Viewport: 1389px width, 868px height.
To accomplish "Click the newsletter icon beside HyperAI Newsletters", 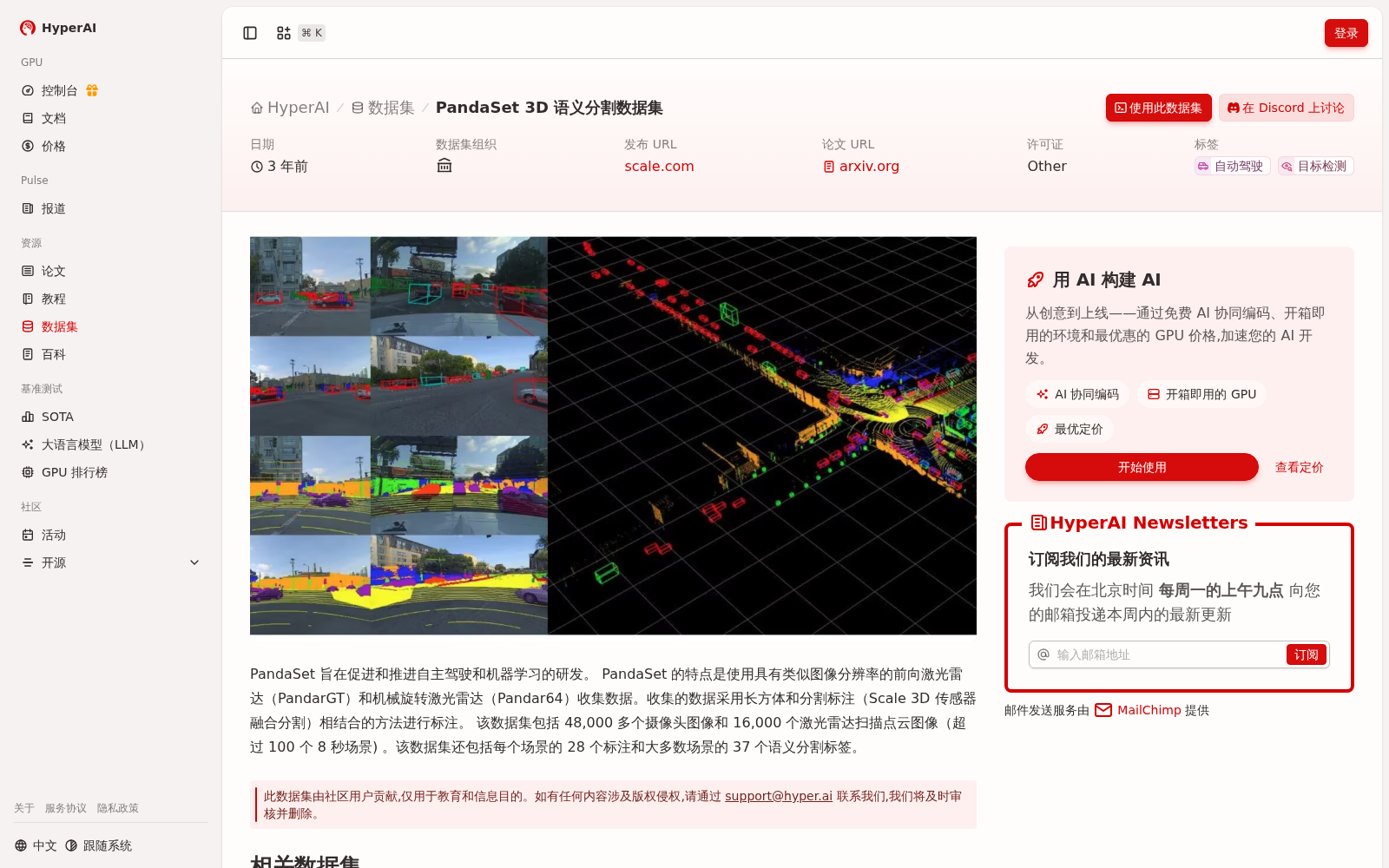I will pos(1038,523).
